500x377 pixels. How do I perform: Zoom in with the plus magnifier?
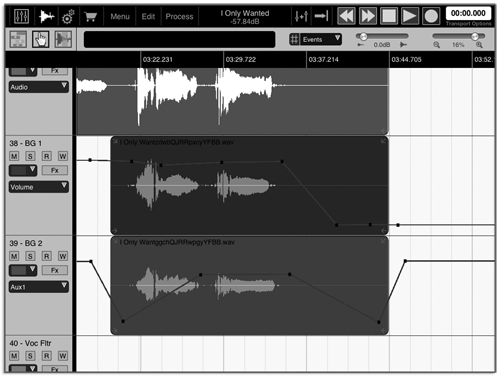tap(479, 45)
